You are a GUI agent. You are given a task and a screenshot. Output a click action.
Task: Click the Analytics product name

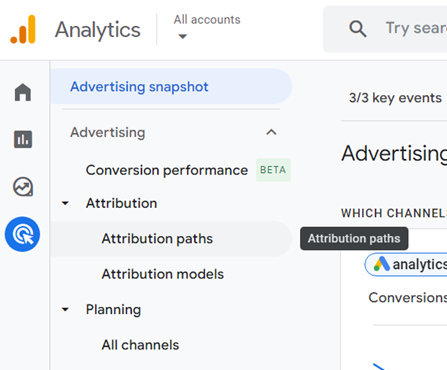pyautogui.click(x=98, y=30)
